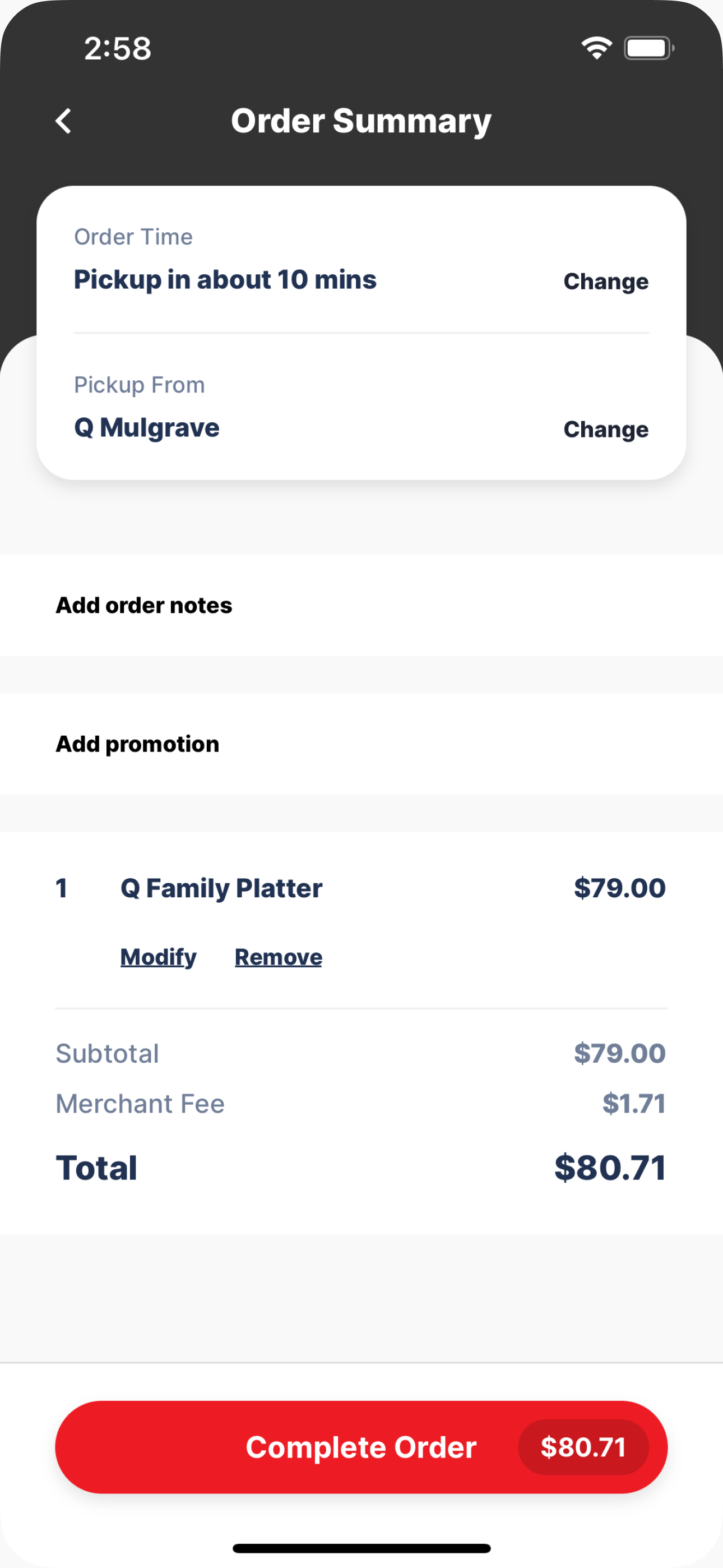This screenshot has width=723, height=1568.
Task: Tap the item quantity number 1
Action: pos(62,888)
